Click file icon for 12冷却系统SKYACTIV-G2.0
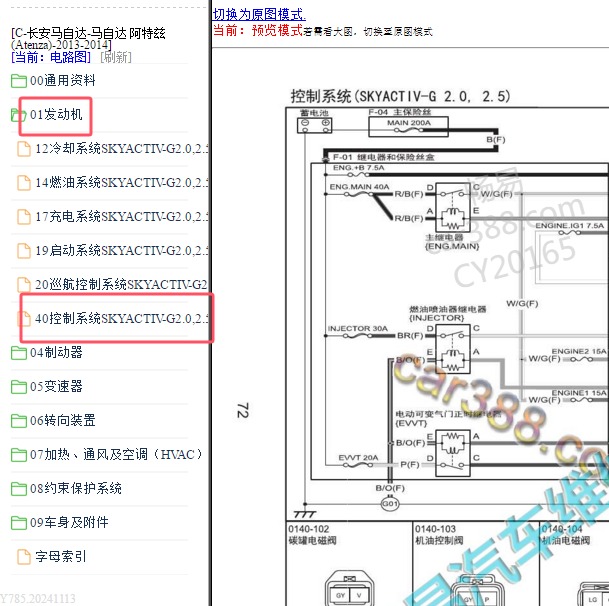Viewport: 609px width, 606px height. click(24, 149)
